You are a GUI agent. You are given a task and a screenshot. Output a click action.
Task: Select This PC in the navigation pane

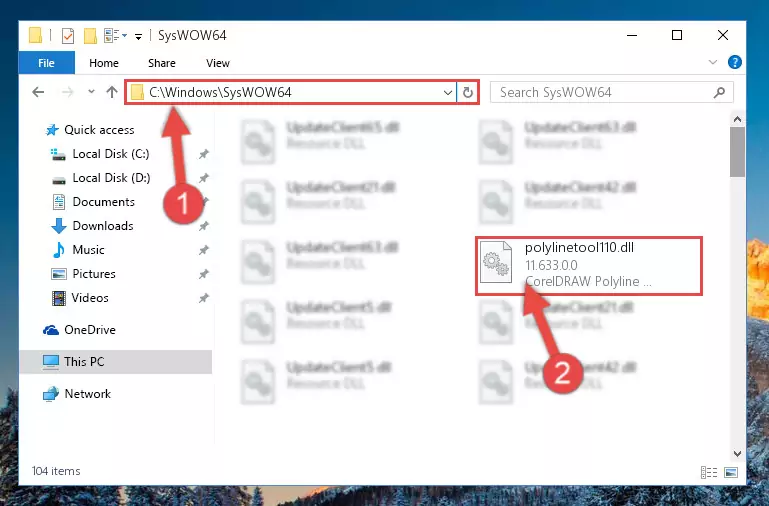point(116,362)
